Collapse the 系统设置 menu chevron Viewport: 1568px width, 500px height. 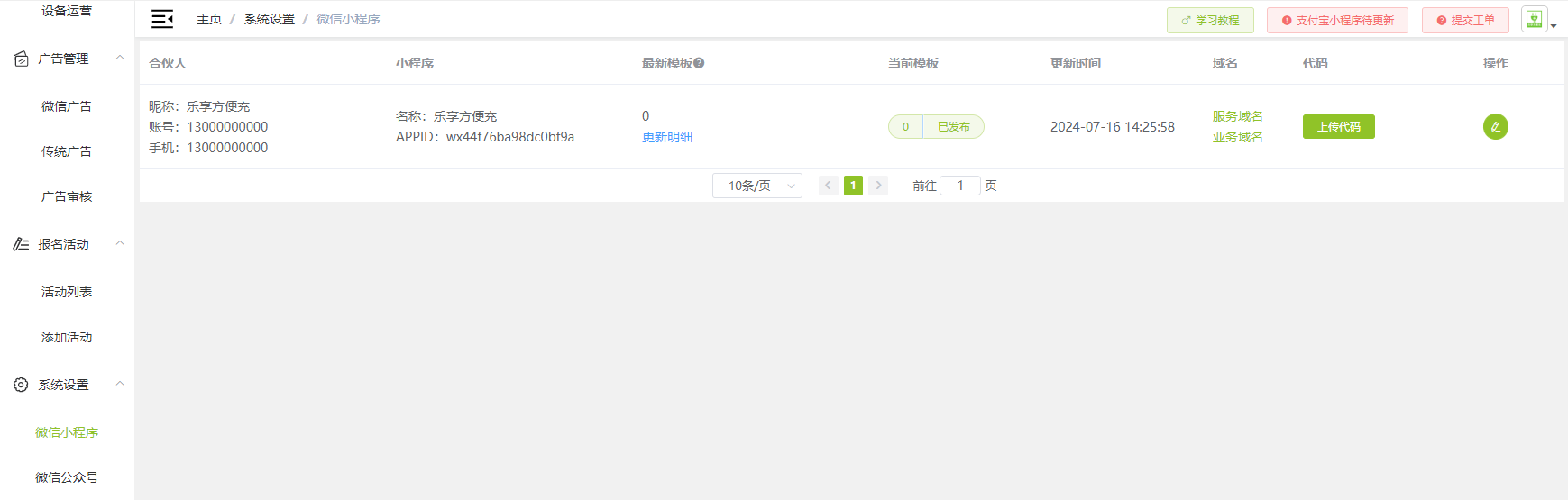coord(120,384)
